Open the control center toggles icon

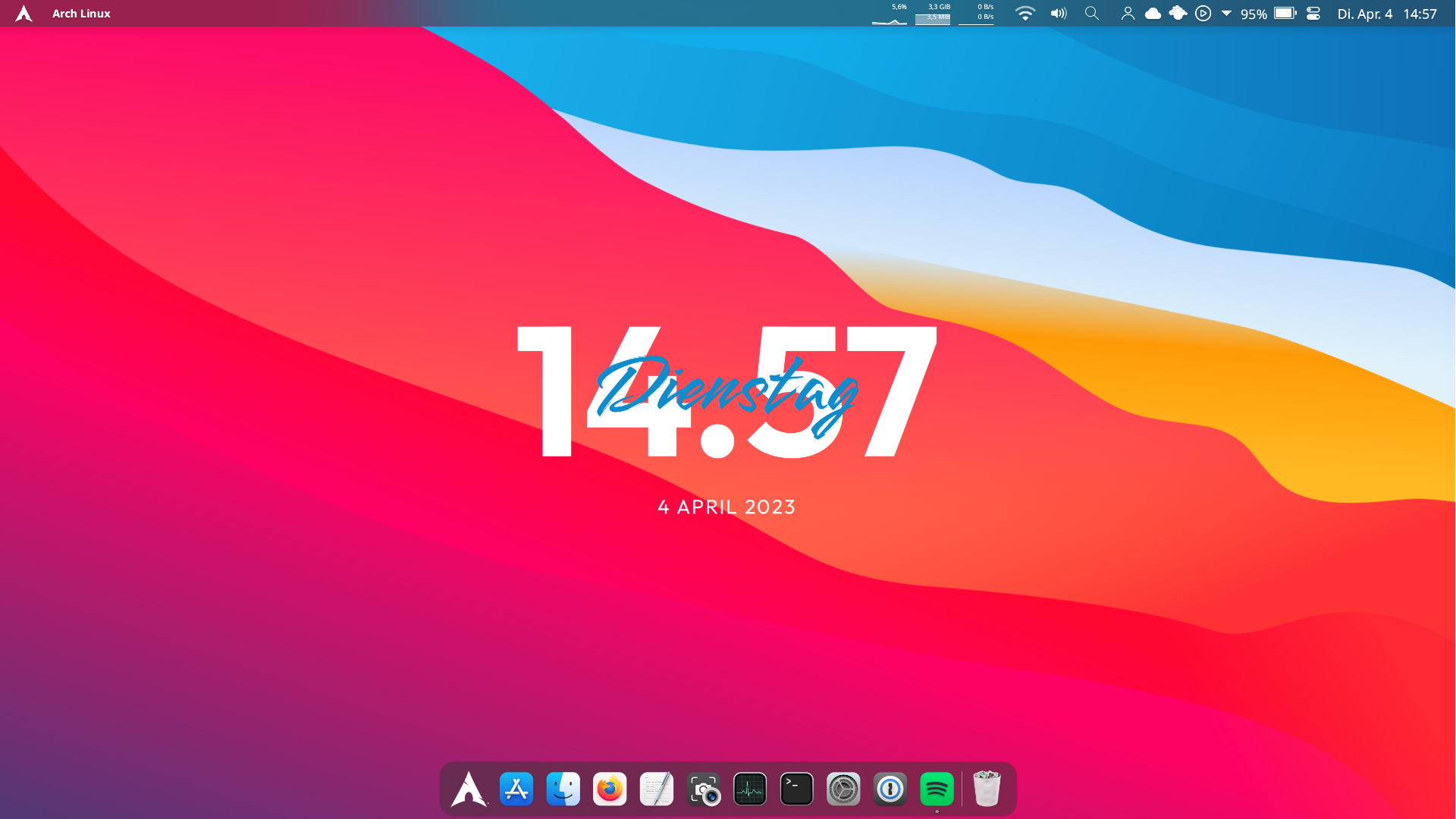pyautogui.click(x=1313, y=14)
